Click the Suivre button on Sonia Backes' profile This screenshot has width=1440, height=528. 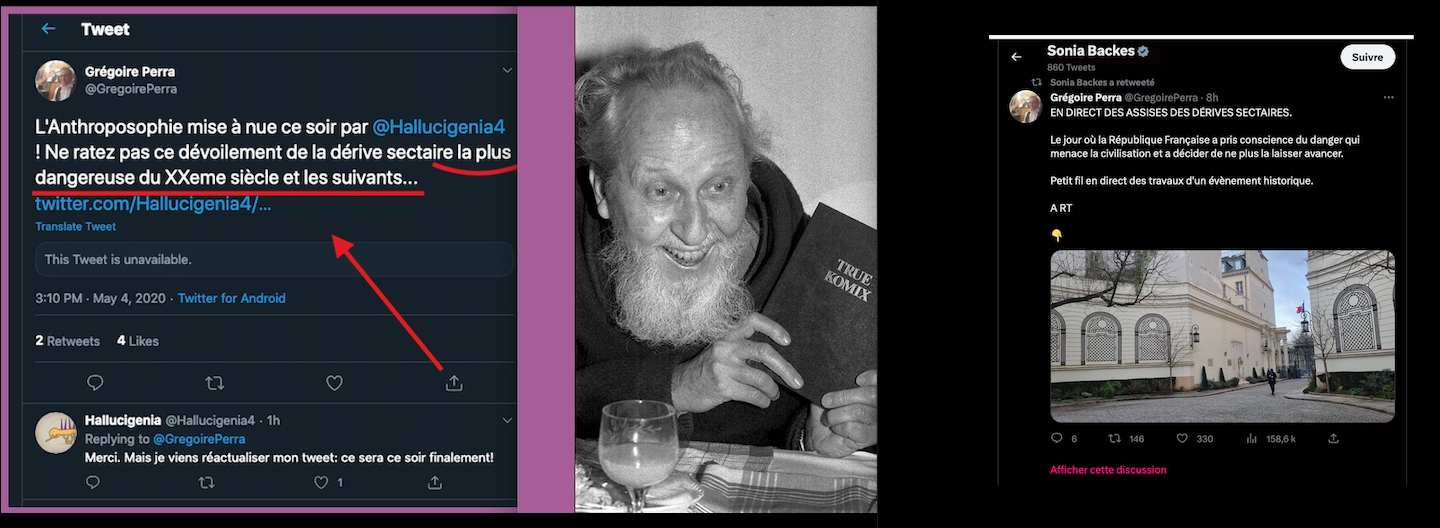point(1367,57)
